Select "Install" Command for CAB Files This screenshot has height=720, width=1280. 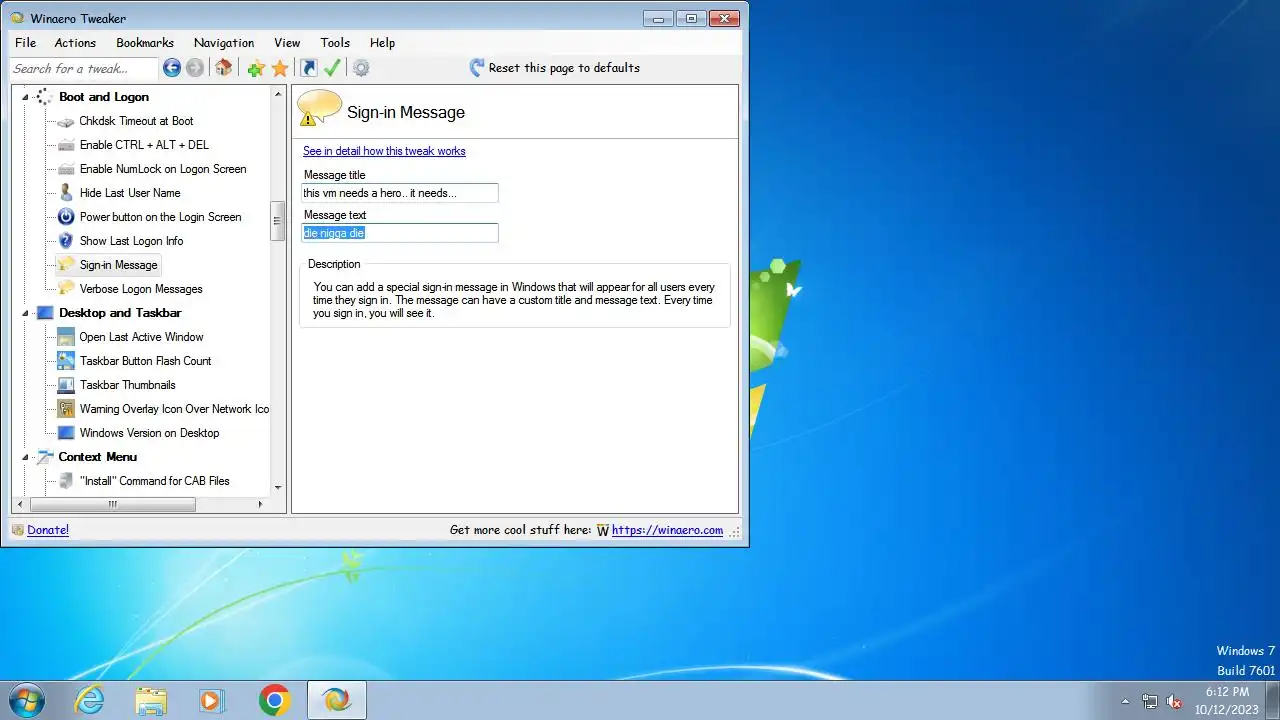(154, 481)
